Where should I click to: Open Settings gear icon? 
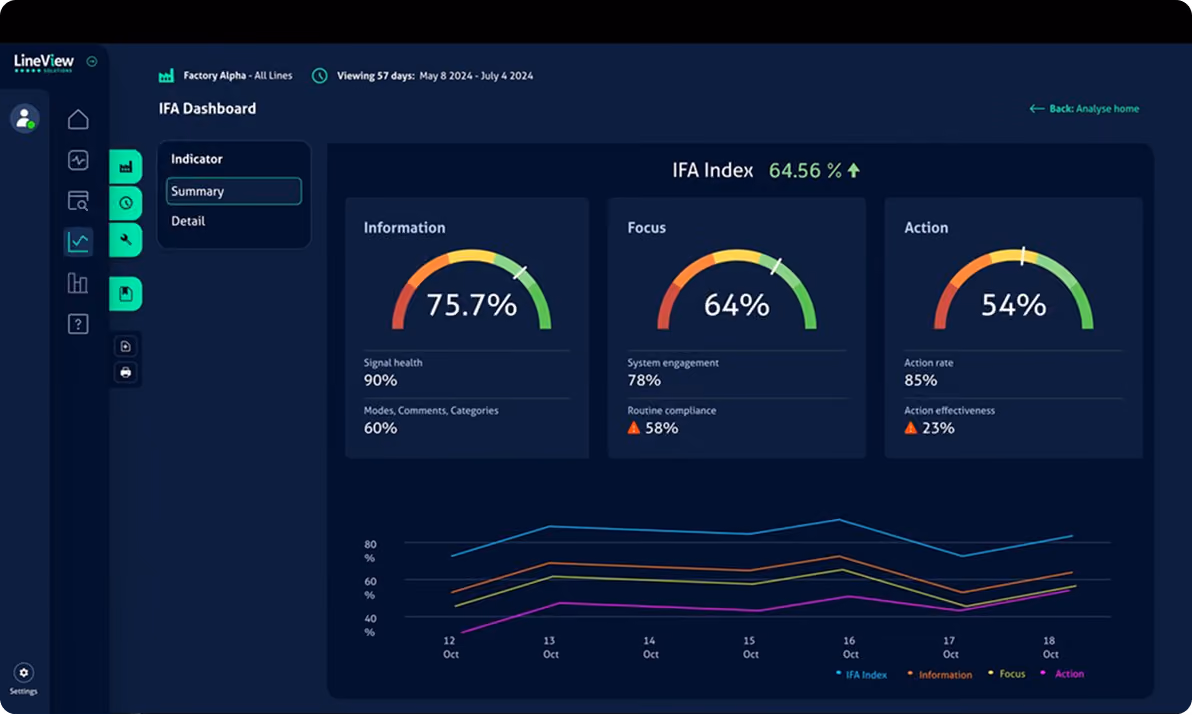point(24,672)
